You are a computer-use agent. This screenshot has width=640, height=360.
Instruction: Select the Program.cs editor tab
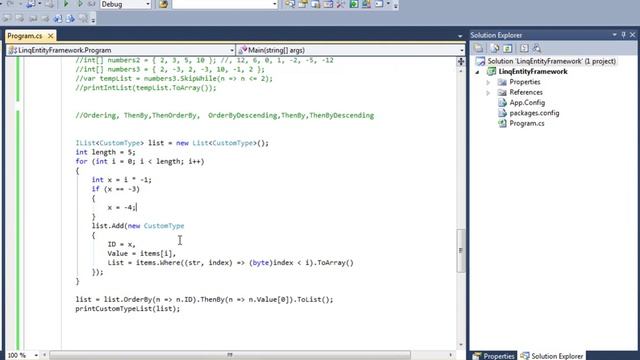point(24,36)
